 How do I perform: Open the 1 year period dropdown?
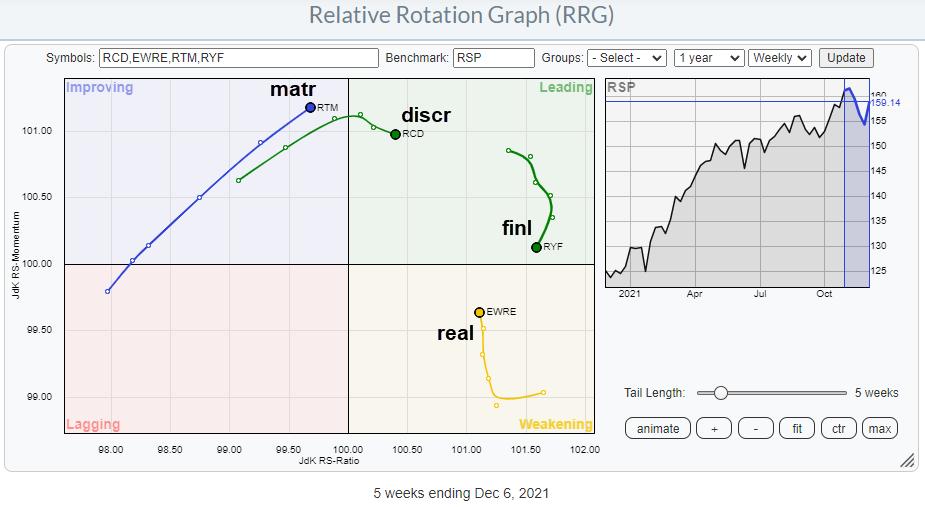point(709,58)
